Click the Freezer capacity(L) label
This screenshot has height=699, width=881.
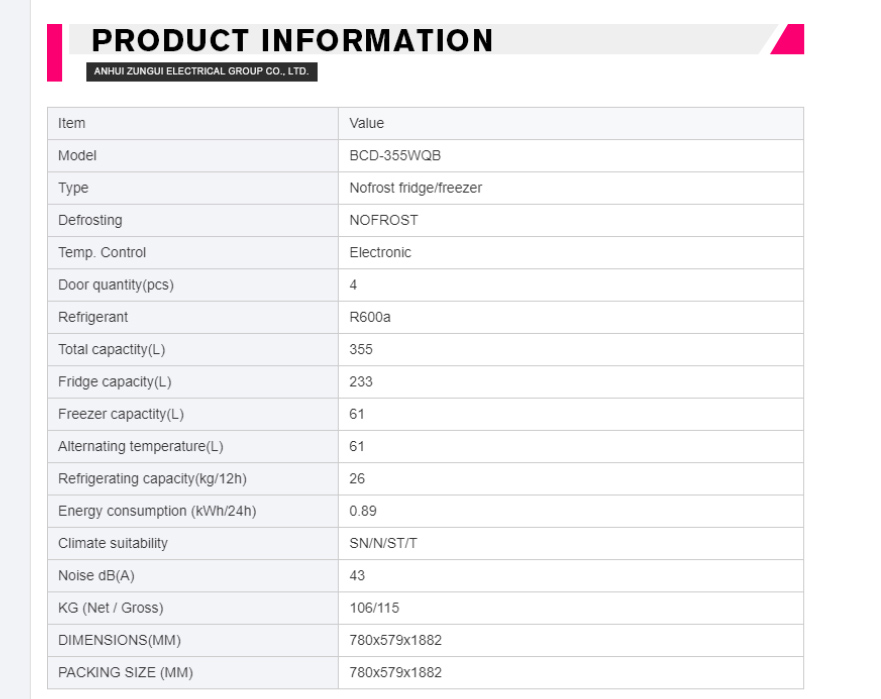[121, 414]
